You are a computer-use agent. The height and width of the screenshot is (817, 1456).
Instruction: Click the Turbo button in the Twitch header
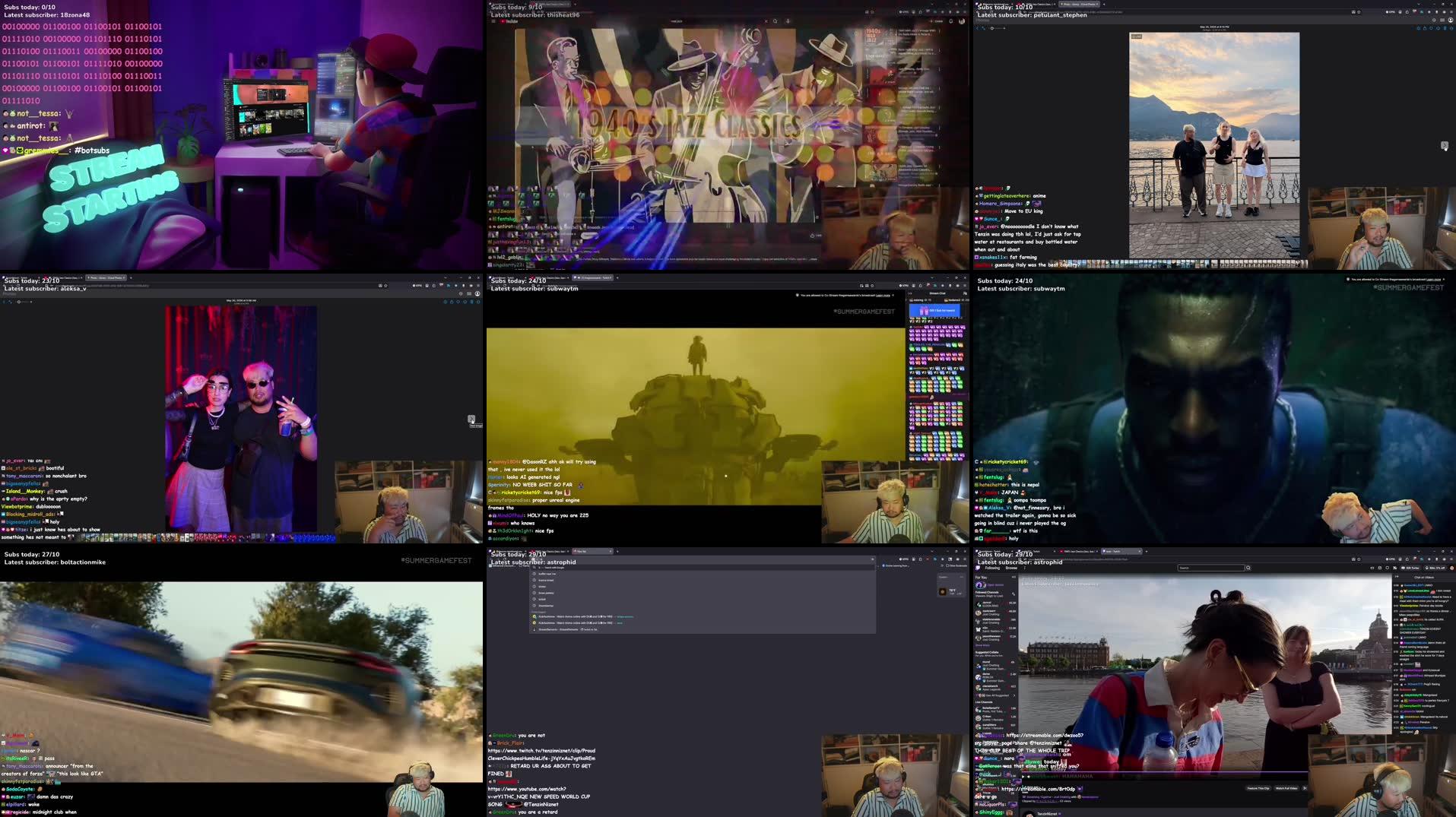[x=1411, y=568]
